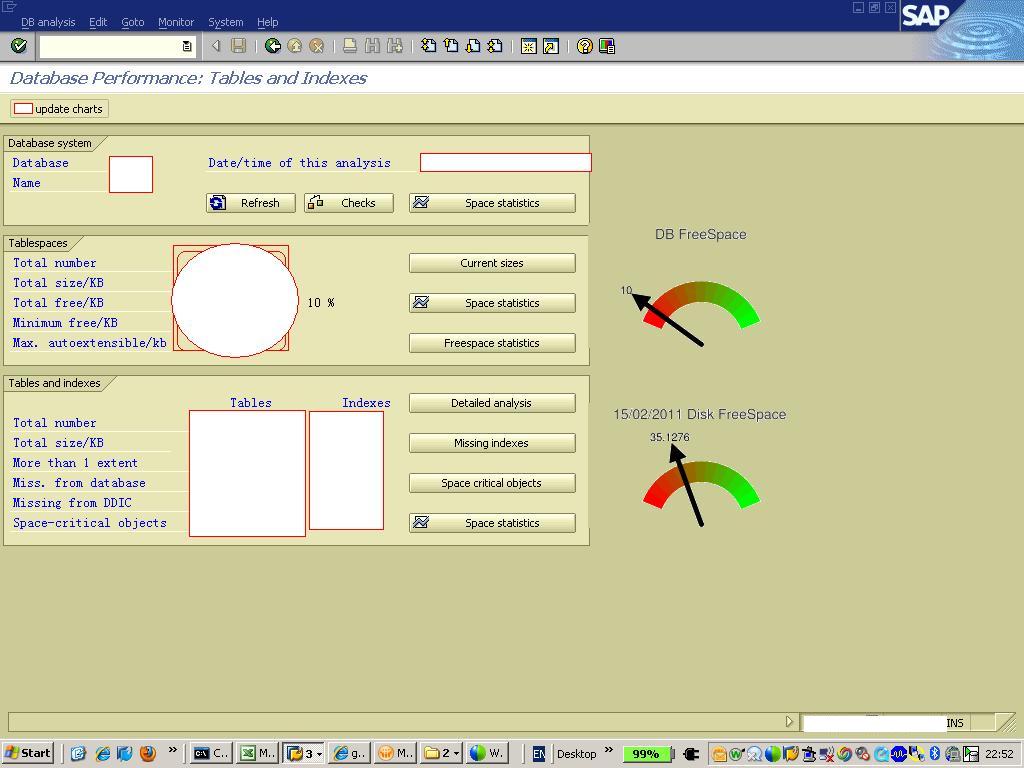This screenshot has width=1024, height=768.
Task: Toggle INS mode in the status bar
Action: [x=954, y=722]
